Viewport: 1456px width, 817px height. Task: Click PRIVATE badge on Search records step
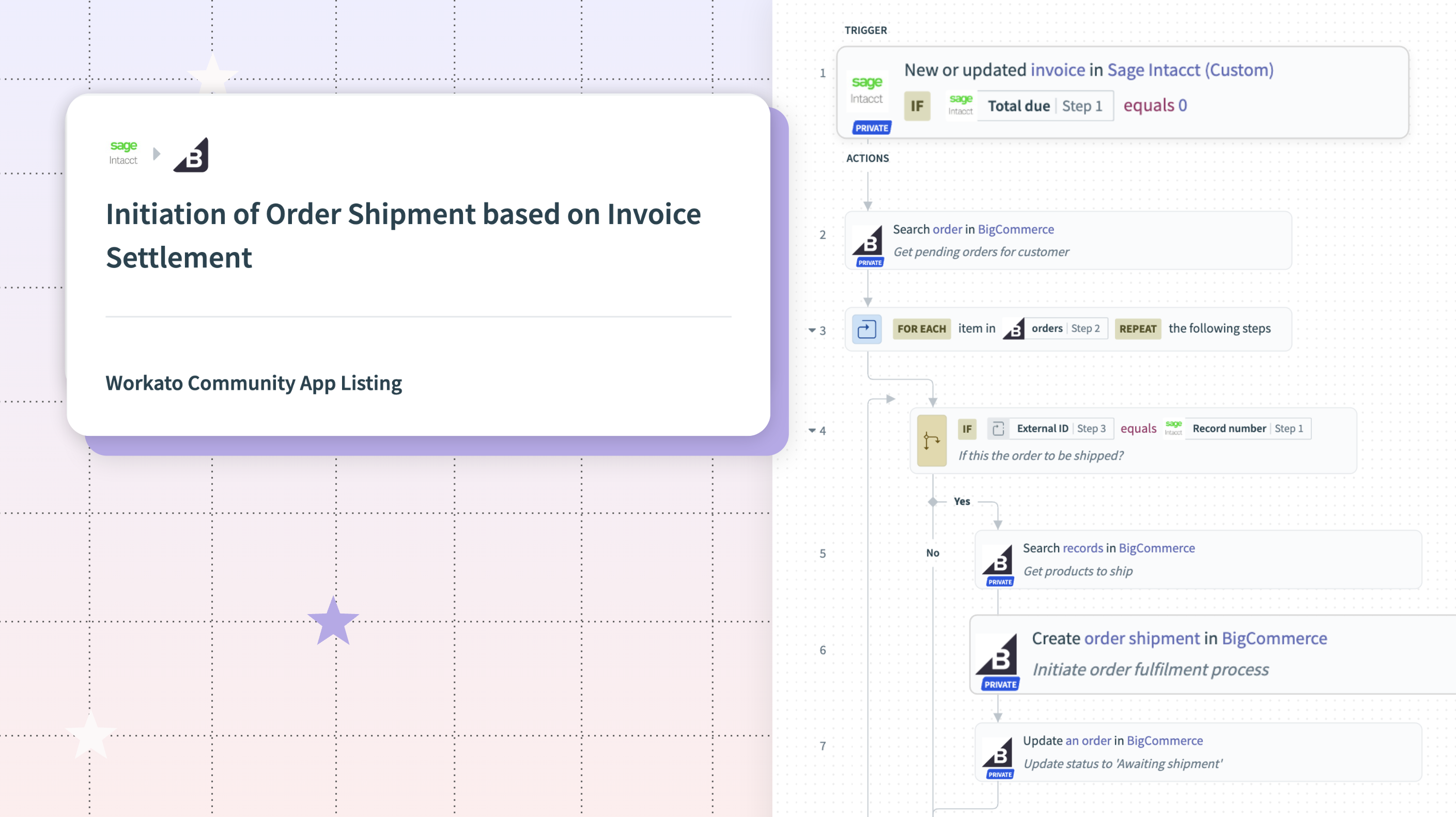[x=1000, y=582]
